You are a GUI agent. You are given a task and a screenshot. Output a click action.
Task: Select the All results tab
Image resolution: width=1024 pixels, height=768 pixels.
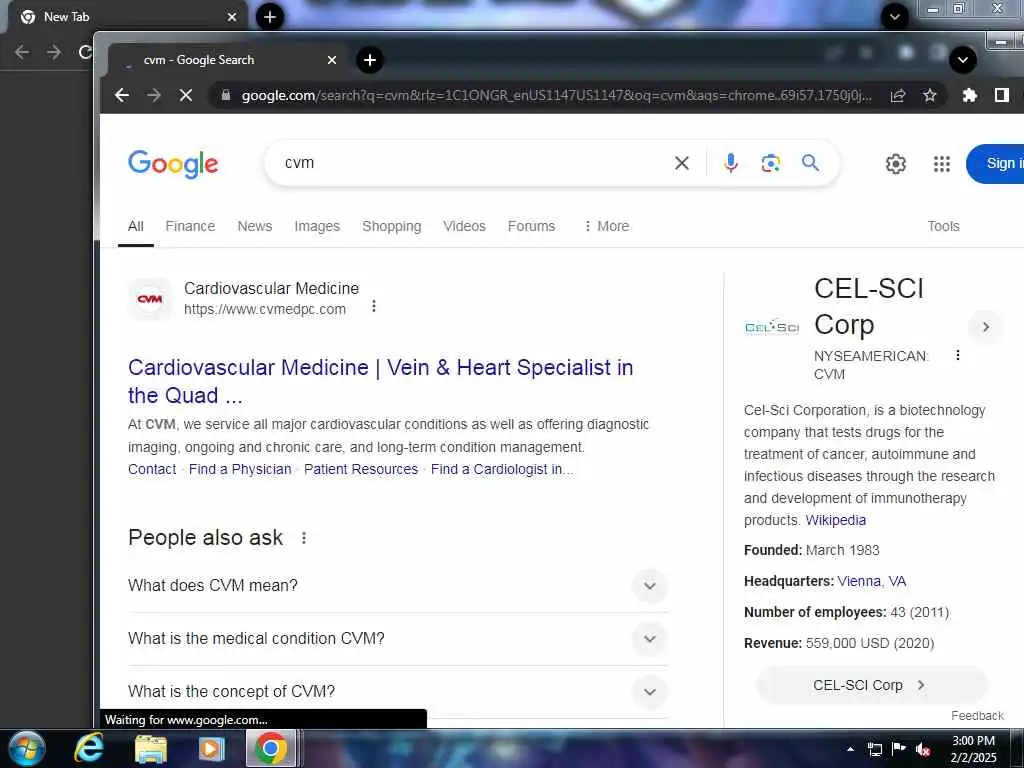[x=136, y=226]
